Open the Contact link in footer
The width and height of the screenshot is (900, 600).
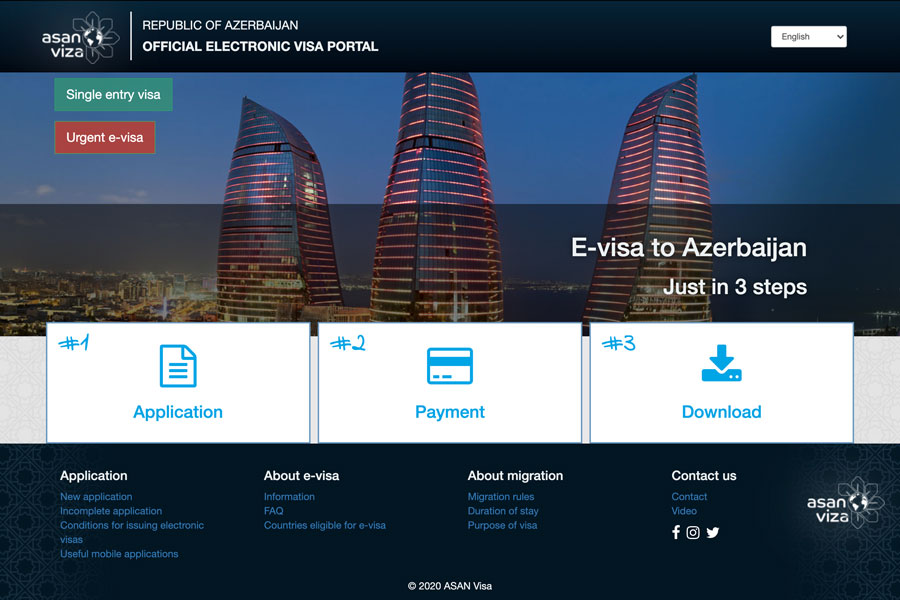[x=689, y=497]
